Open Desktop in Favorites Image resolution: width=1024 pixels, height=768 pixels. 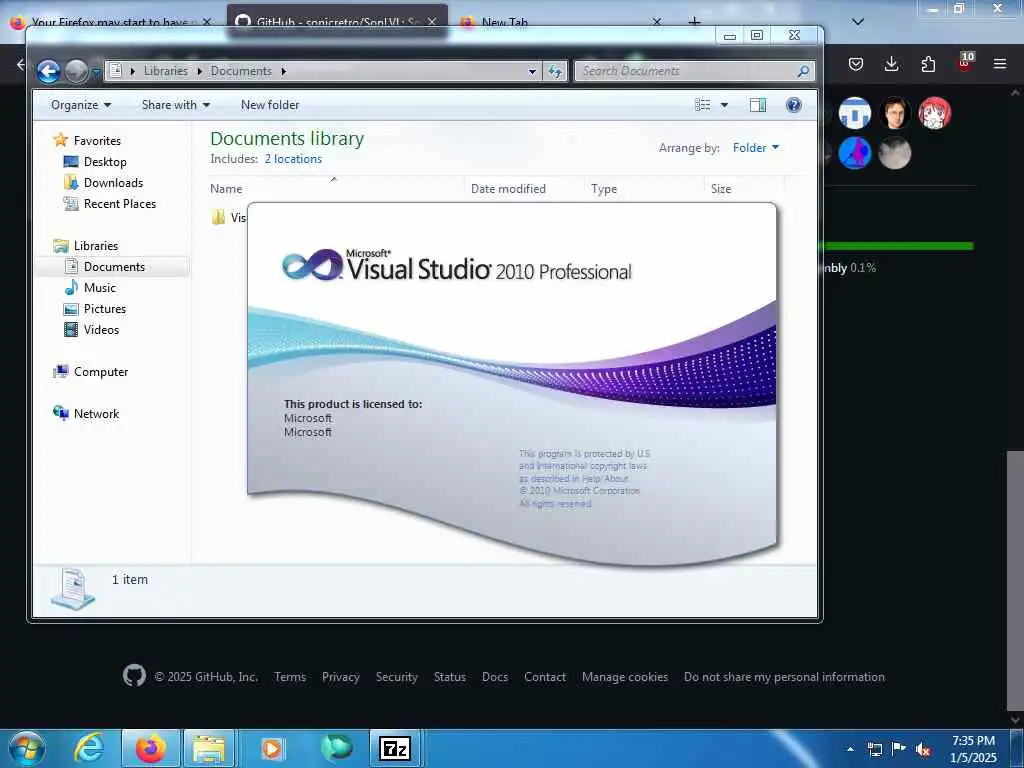pos(104,161)
